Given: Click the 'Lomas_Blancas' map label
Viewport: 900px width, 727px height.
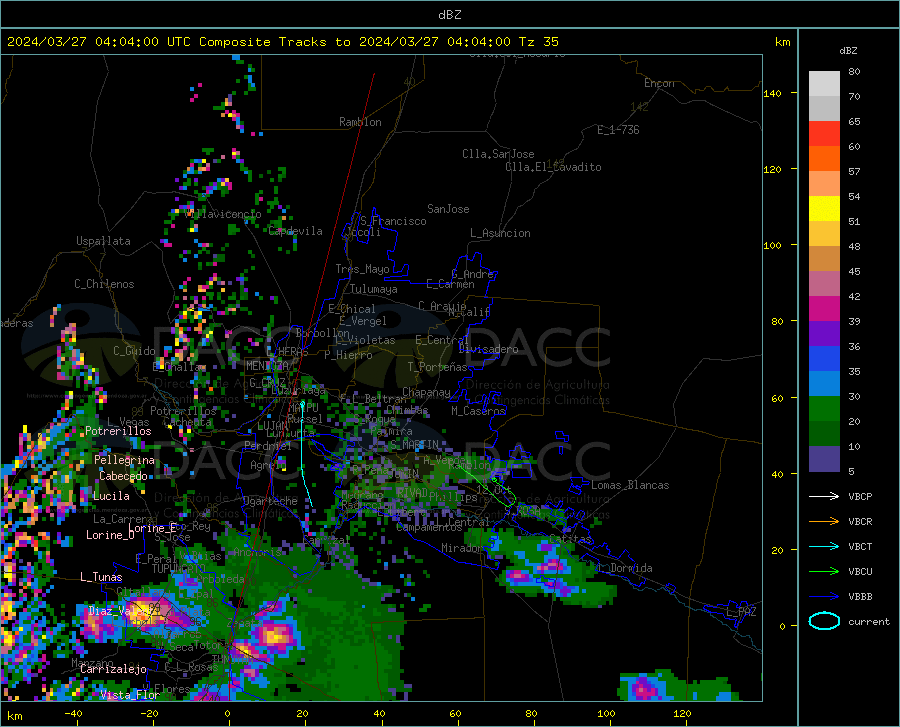Looking at the screenshot, I should [x=630, y=485].
